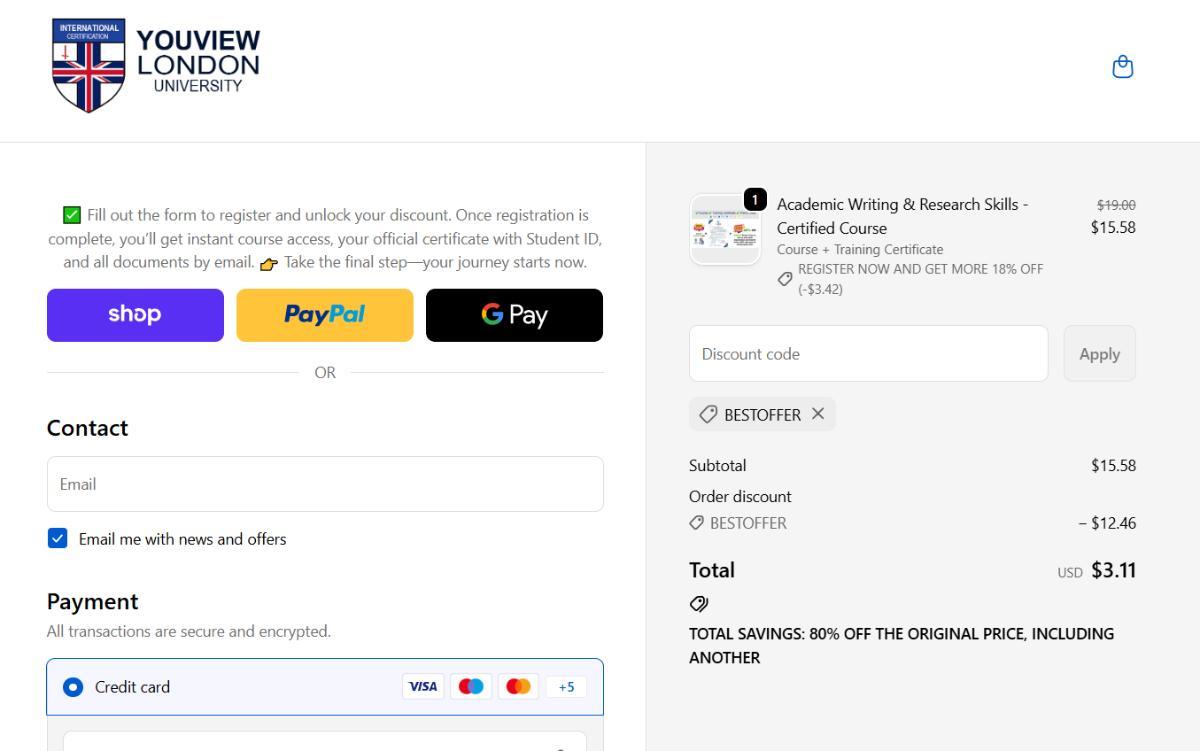Viewport: 1200px width, 751px height.
Task: Pay with Shop Pay button
Action: (x=135, y=315)
